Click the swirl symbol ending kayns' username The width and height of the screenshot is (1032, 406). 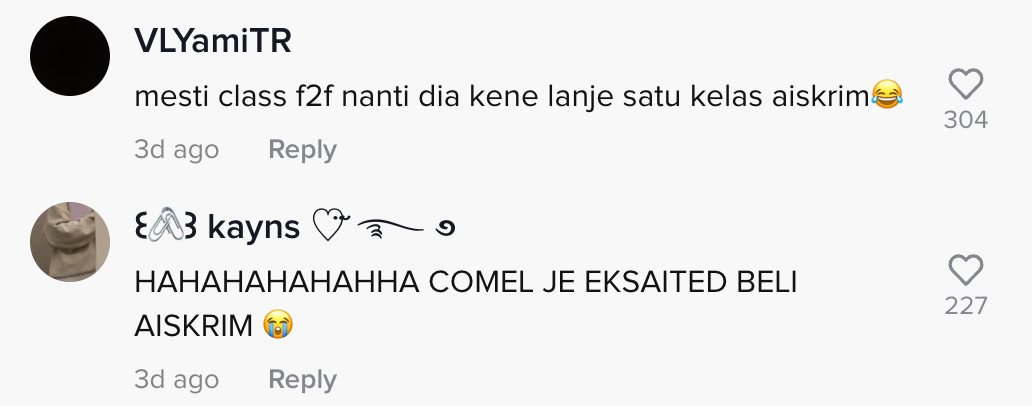click(446, 229)
